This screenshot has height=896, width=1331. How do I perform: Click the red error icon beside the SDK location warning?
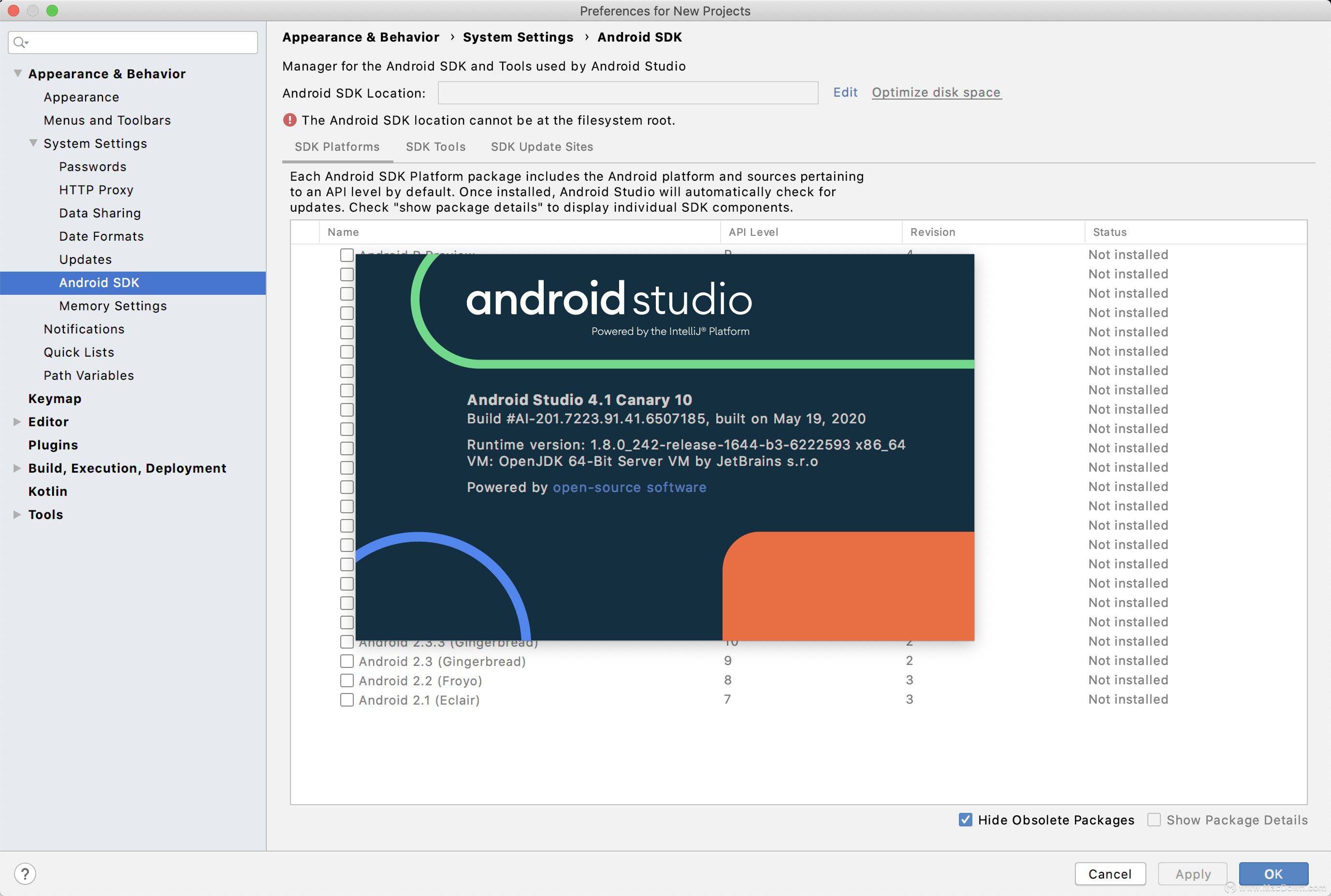[x=290, y=120]
